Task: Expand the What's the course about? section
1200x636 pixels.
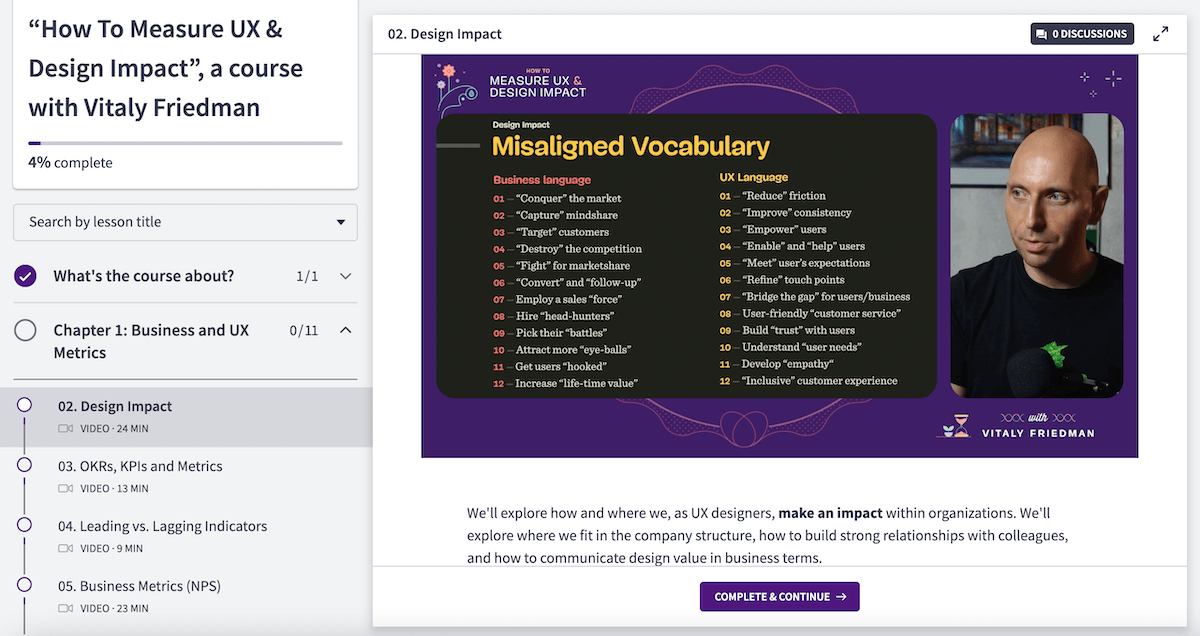Action: coord(347,276)
